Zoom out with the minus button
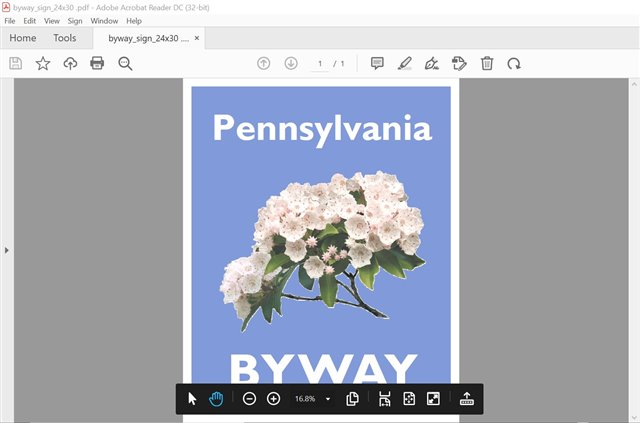This screenshot has width=640, height=423. coord(249,399)
